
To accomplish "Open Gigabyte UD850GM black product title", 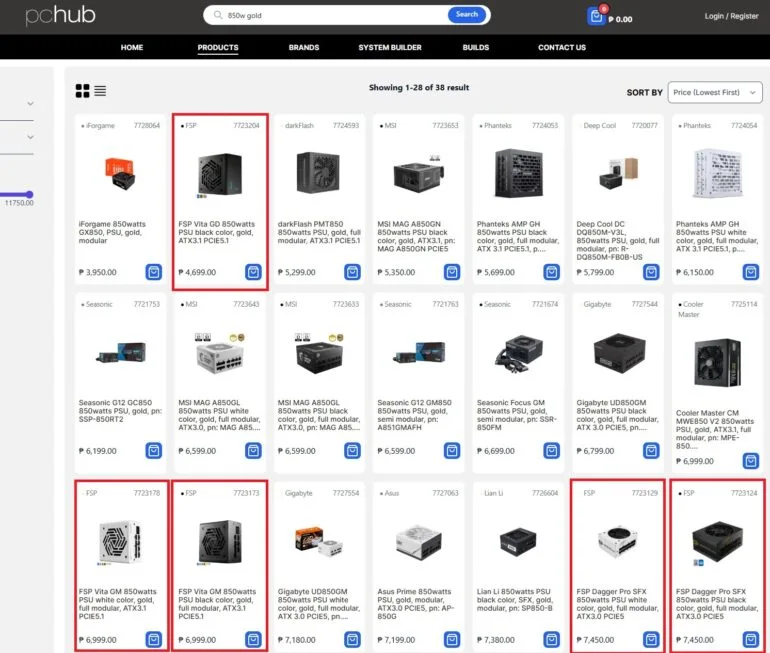I will coord(618,415).
